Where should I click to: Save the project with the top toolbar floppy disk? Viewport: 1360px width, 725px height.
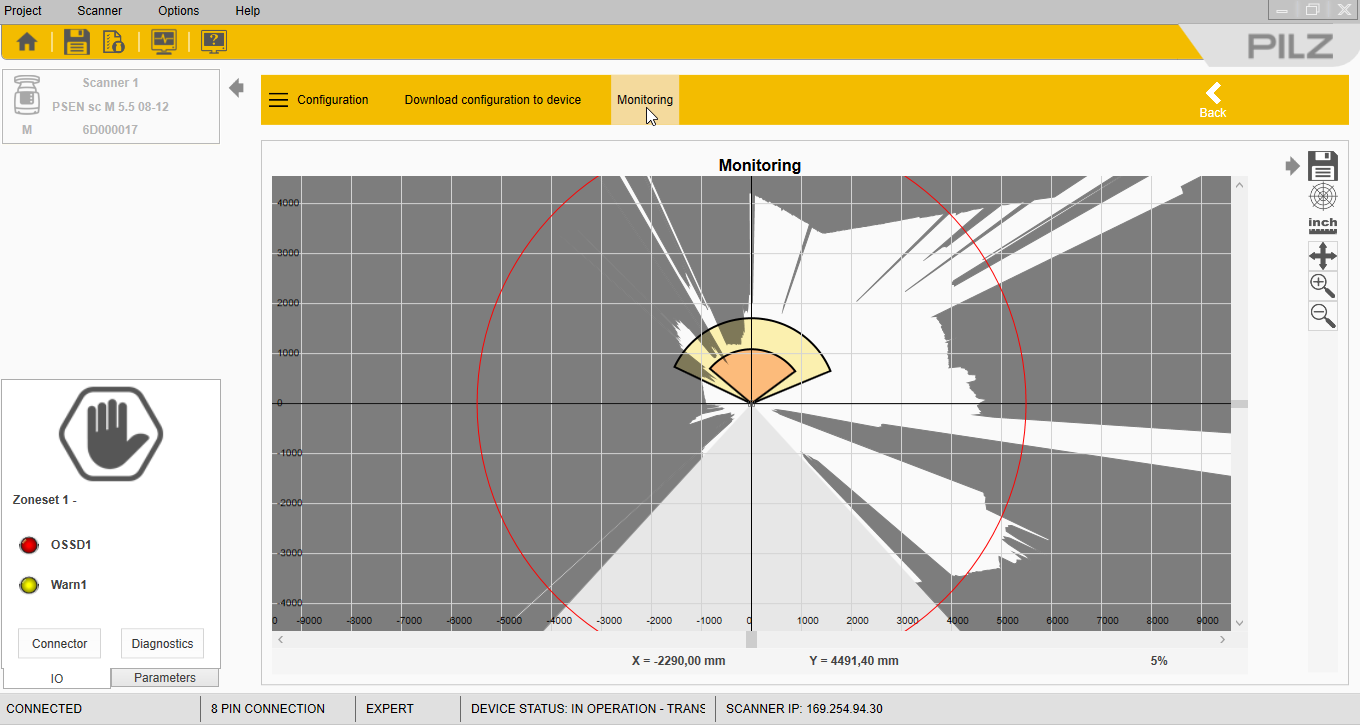click(x=77, y=42)
